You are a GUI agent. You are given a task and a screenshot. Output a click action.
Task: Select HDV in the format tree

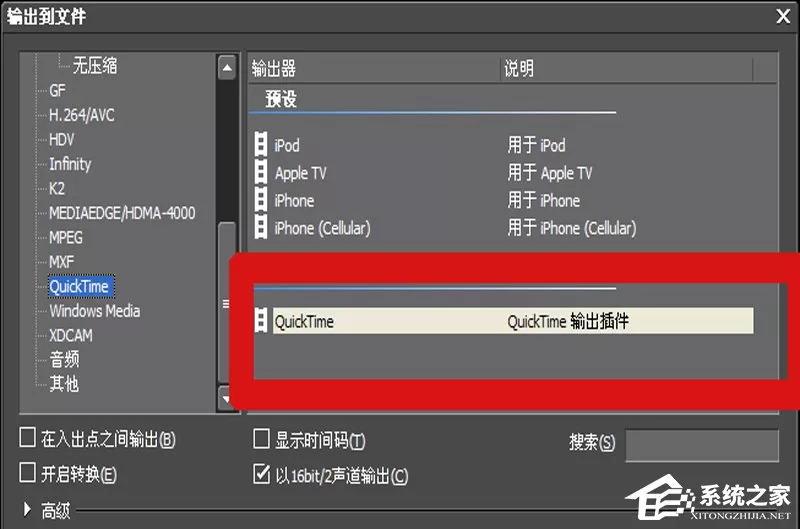point(61,140)
